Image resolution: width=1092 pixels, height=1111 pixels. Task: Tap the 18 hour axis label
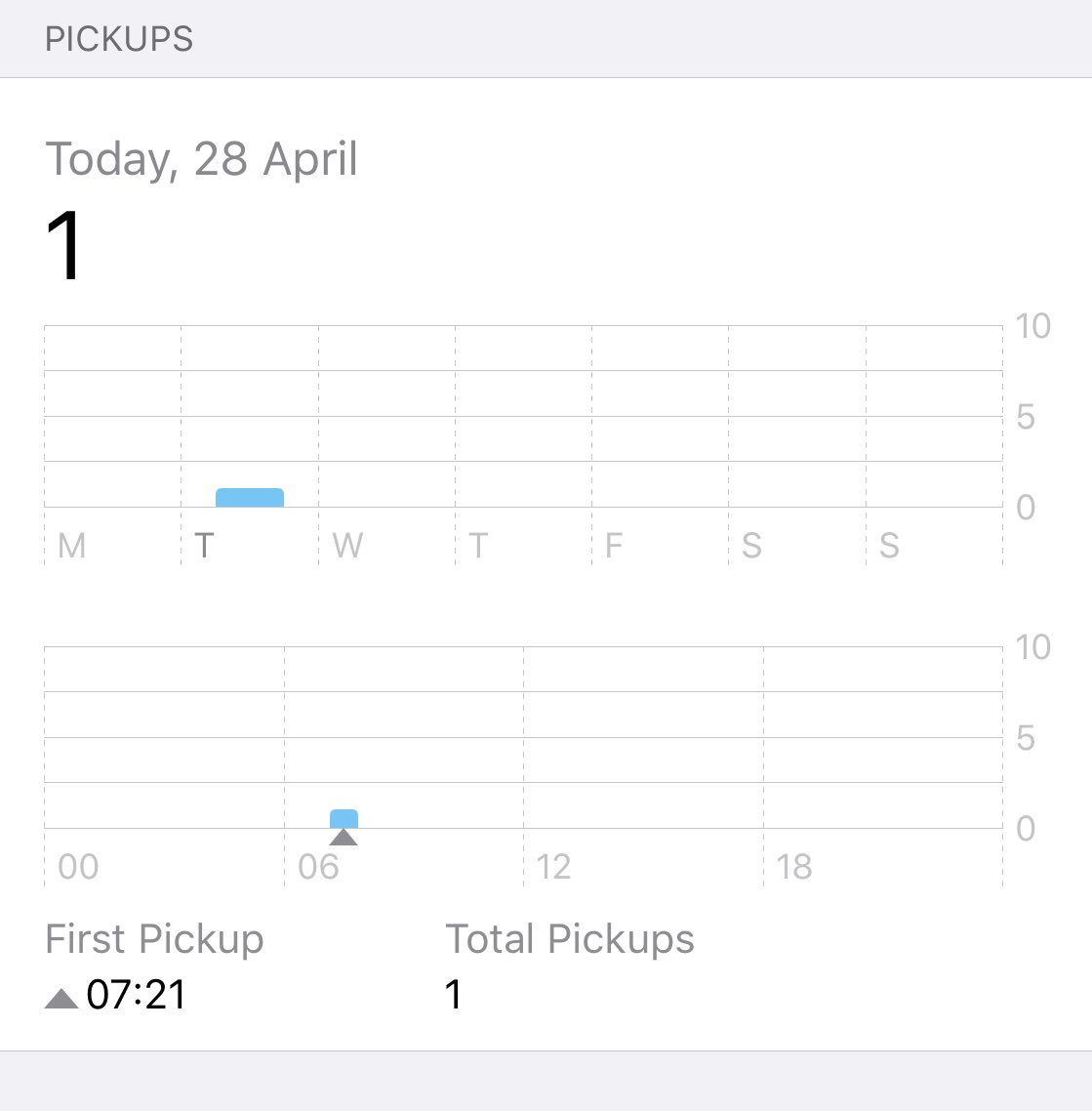(x=793, y=867)
